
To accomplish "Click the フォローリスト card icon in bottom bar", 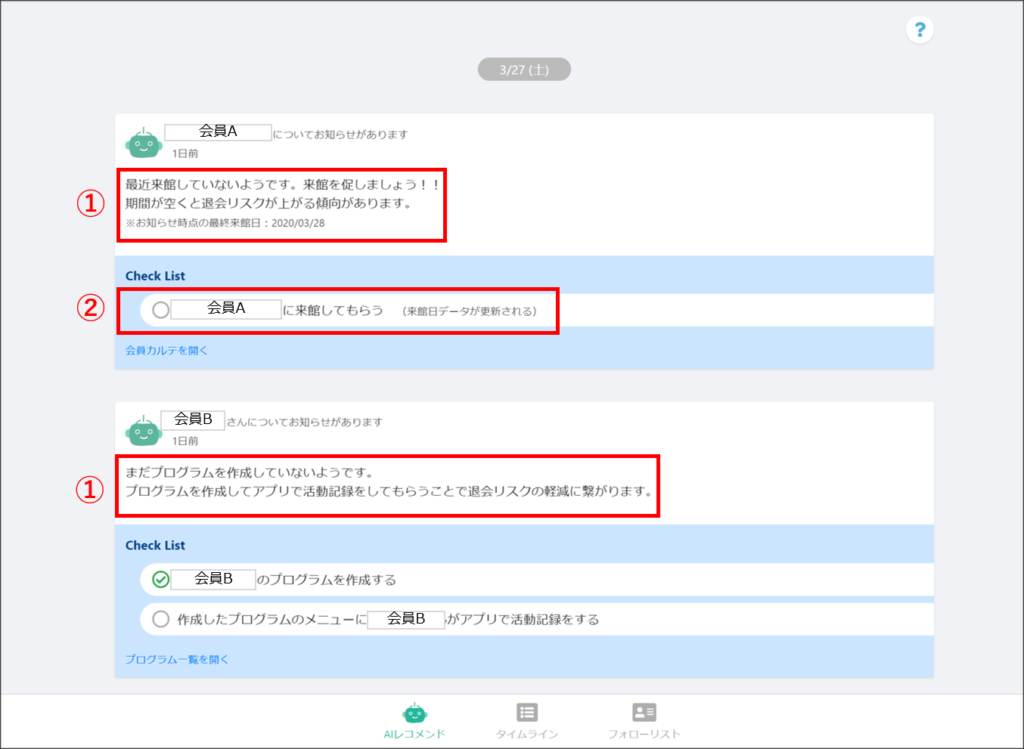I will pos(644,712).
